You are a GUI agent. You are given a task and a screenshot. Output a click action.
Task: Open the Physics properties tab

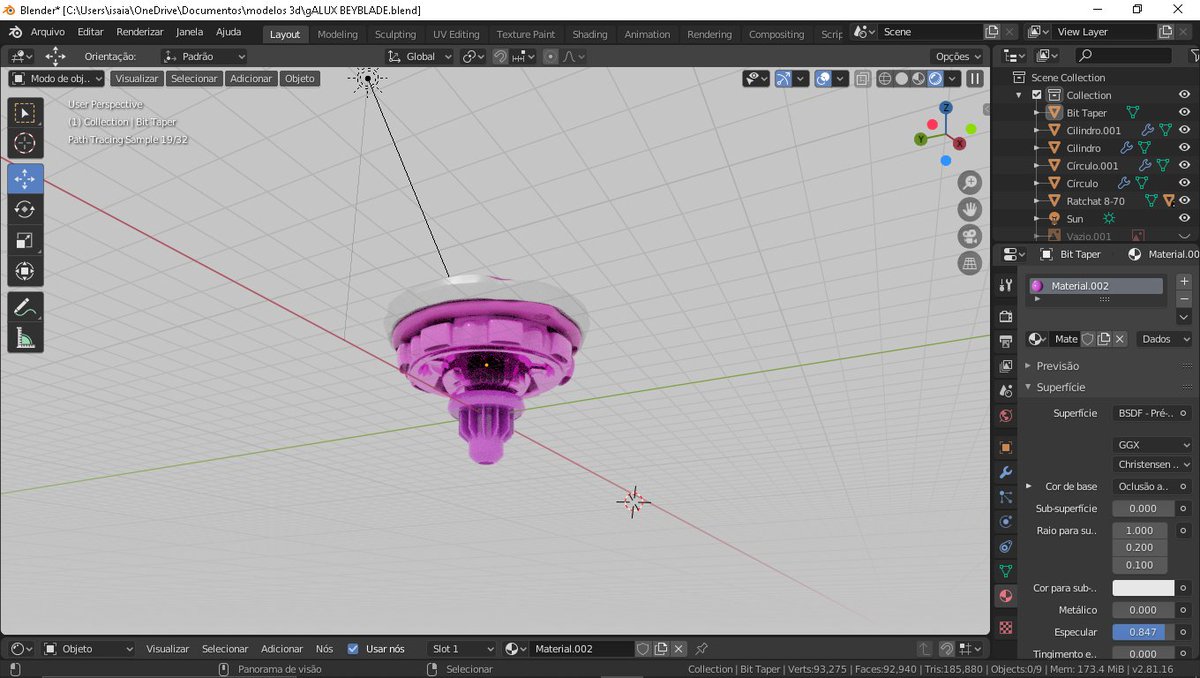1006,522
